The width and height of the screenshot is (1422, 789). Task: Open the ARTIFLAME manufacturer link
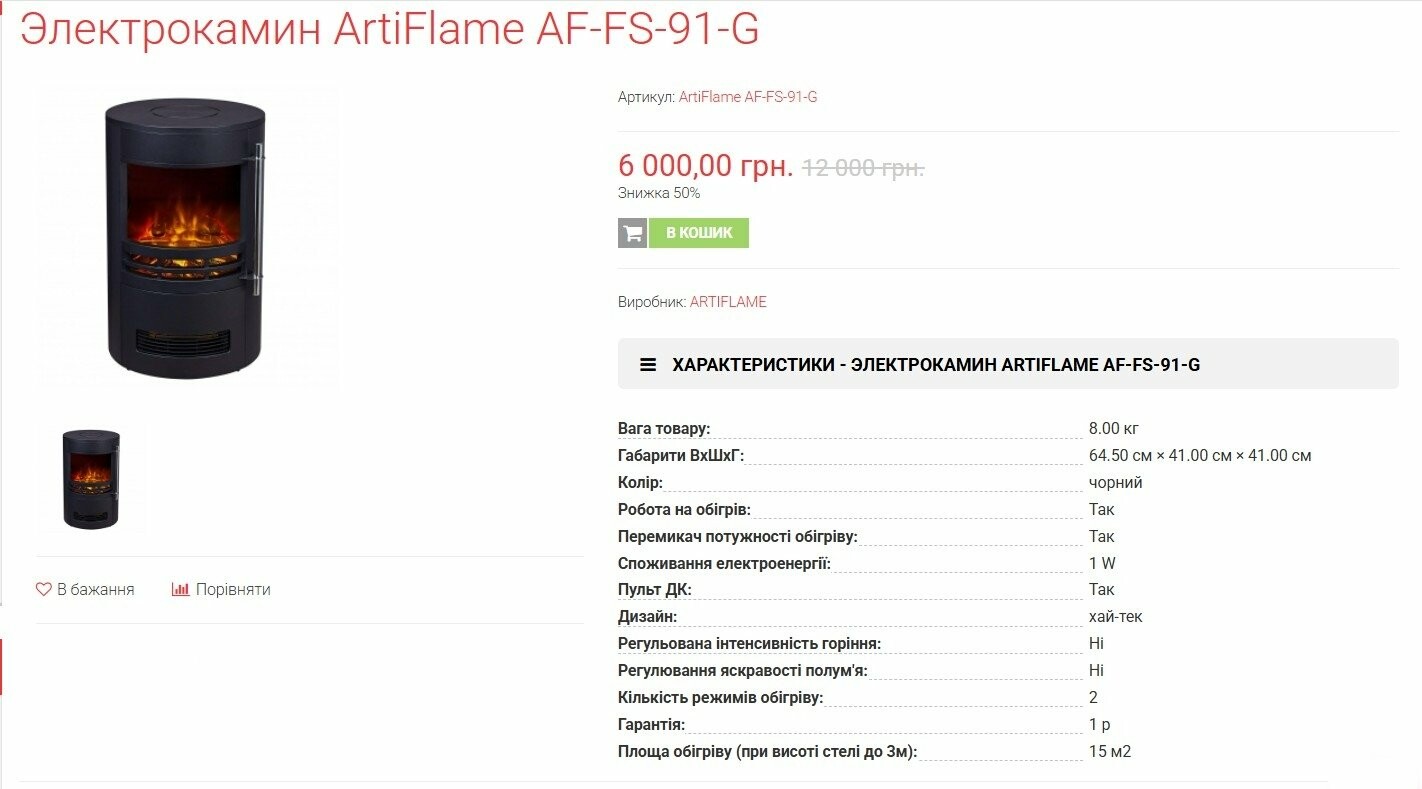(728, 302)
